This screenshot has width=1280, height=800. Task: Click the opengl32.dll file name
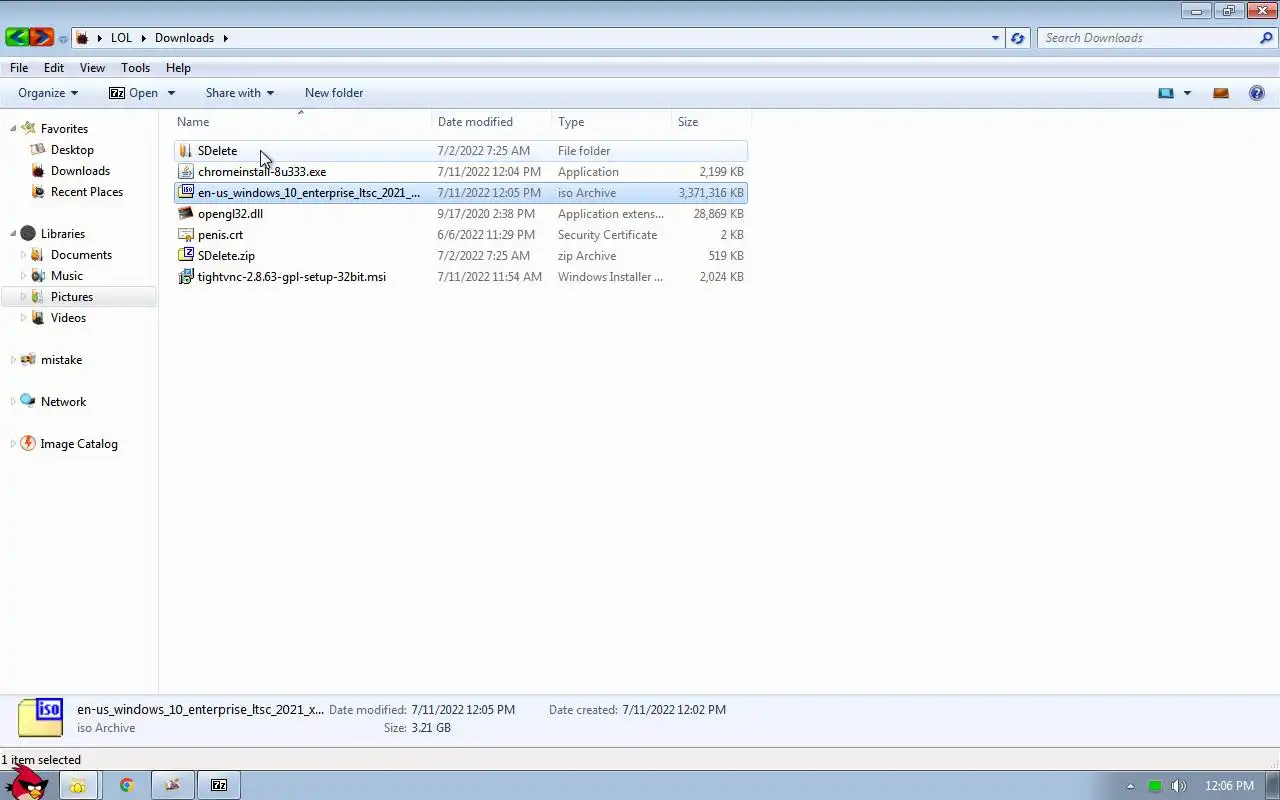click(230, 214)
